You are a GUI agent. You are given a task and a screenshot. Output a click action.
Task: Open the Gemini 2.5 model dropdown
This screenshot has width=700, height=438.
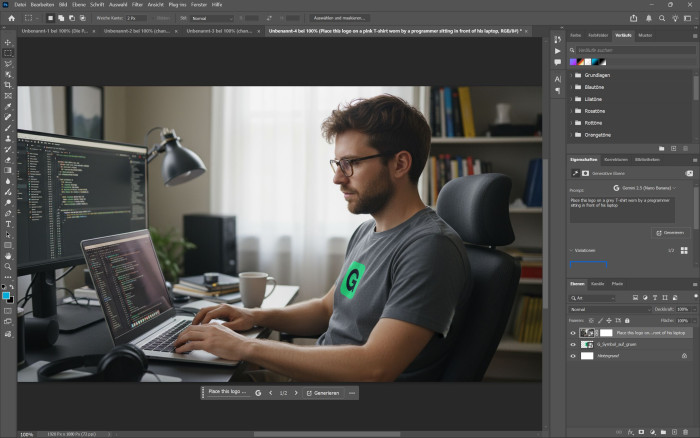(644, 188)
